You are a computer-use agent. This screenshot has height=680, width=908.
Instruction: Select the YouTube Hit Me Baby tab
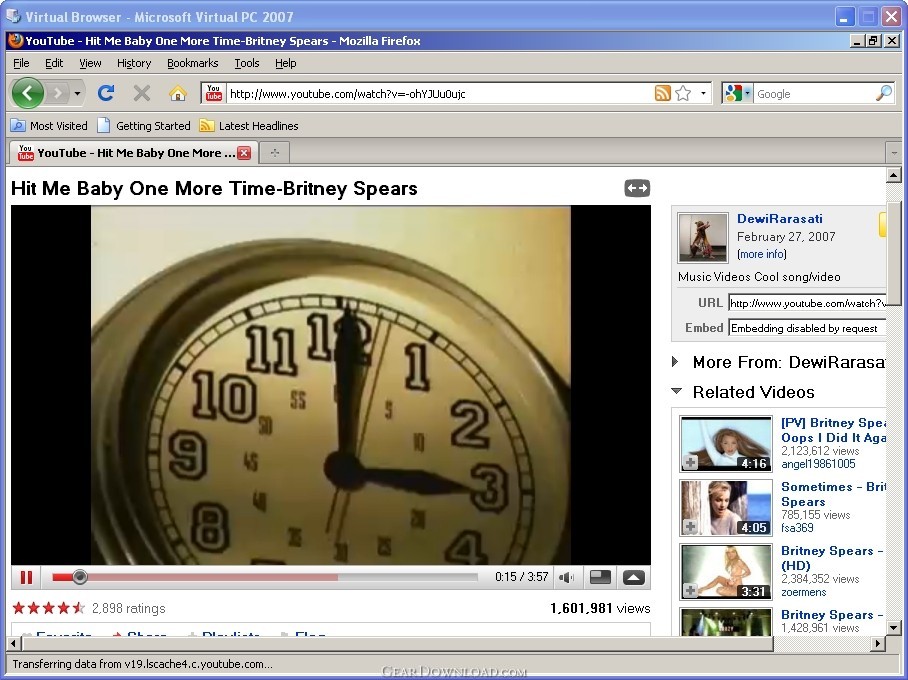click(x=132, y=153)
